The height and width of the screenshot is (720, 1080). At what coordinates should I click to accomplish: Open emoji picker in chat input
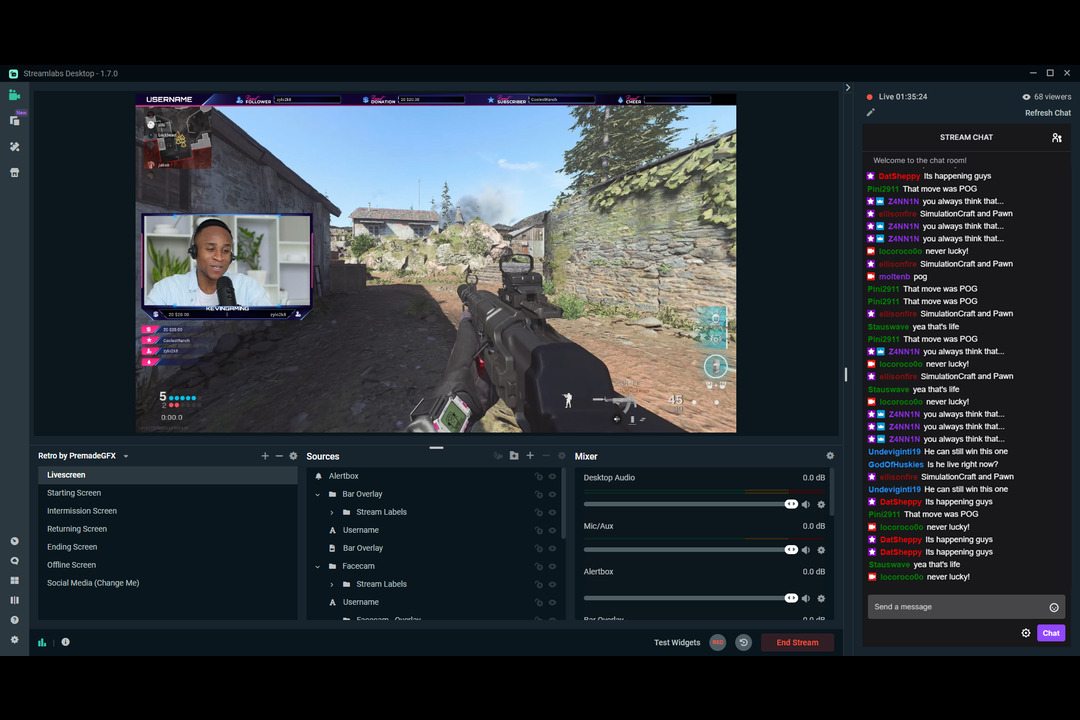(1054, 607)
